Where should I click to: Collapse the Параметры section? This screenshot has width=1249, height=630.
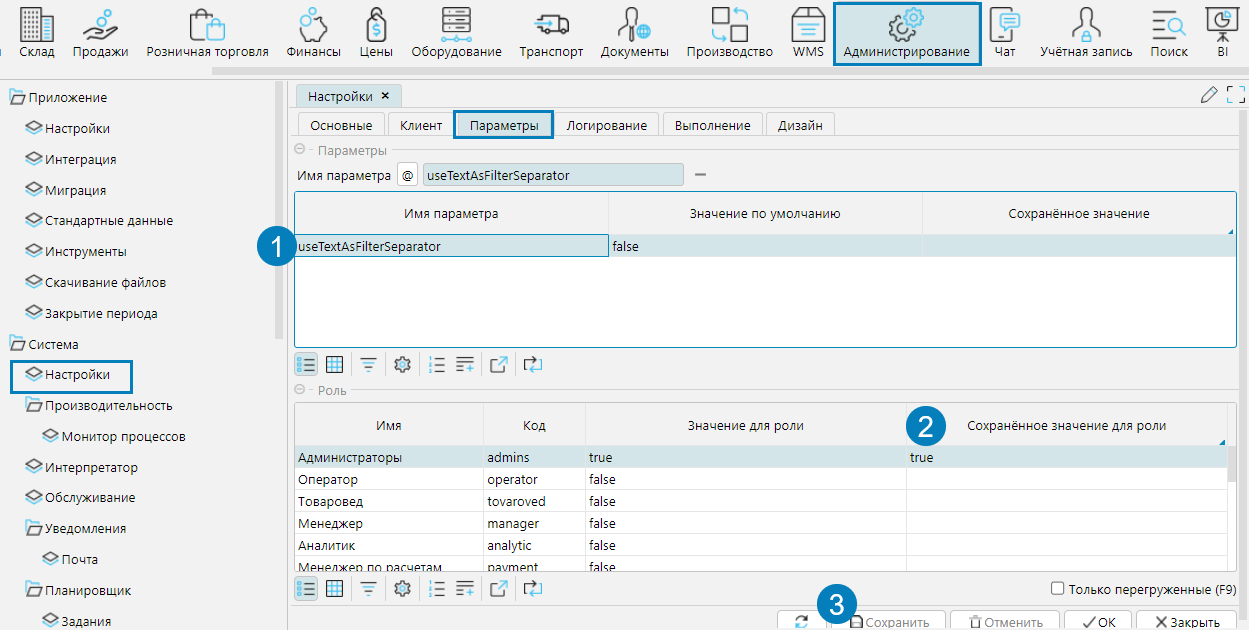[x=301, y=150]
